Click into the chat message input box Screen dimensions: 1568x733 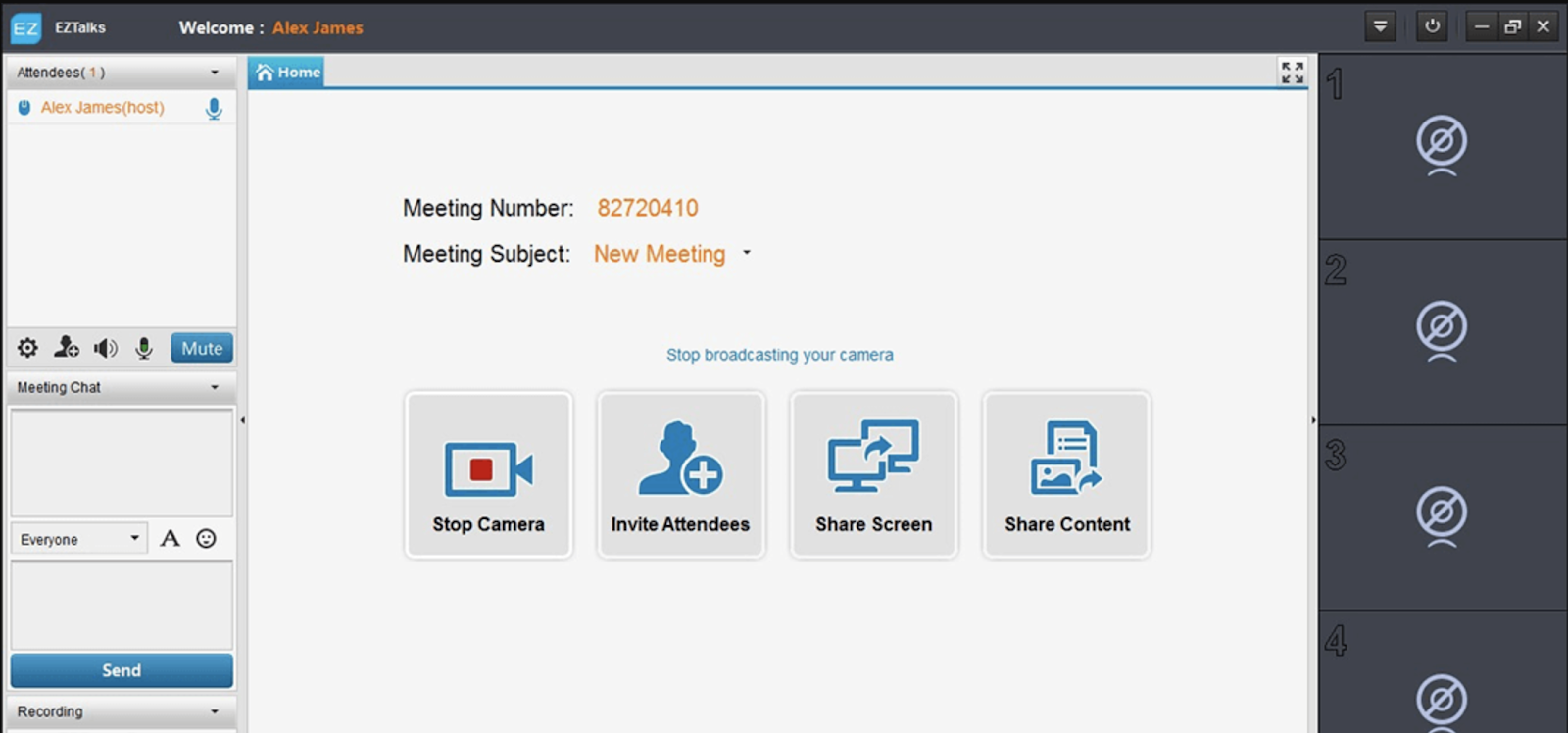coord(122,605)
